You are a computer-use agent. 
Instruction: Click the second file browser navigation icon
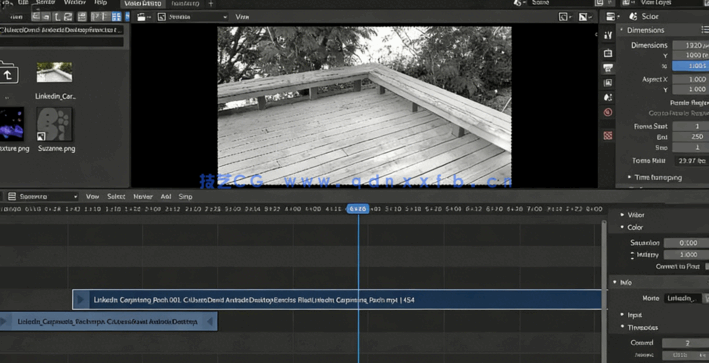pos(46,17)
